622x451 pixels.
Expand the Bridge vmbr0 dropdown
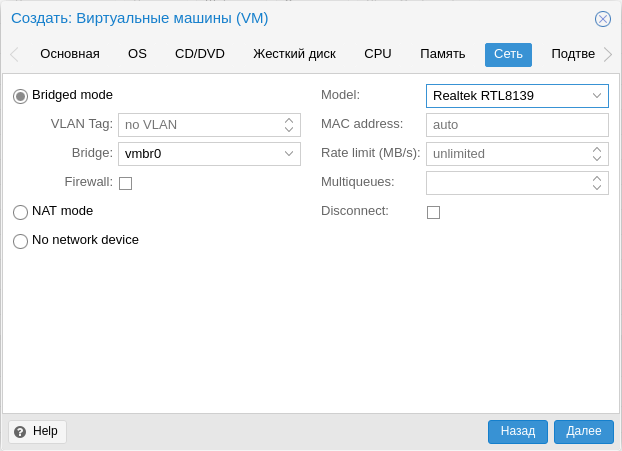pos(289,154)
